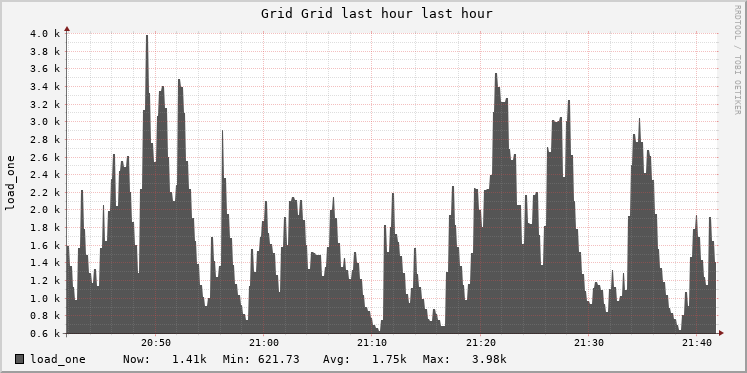Click the 4.0 k y-axis label
This screenshot has height=373, width=747.
coord(45,34)
